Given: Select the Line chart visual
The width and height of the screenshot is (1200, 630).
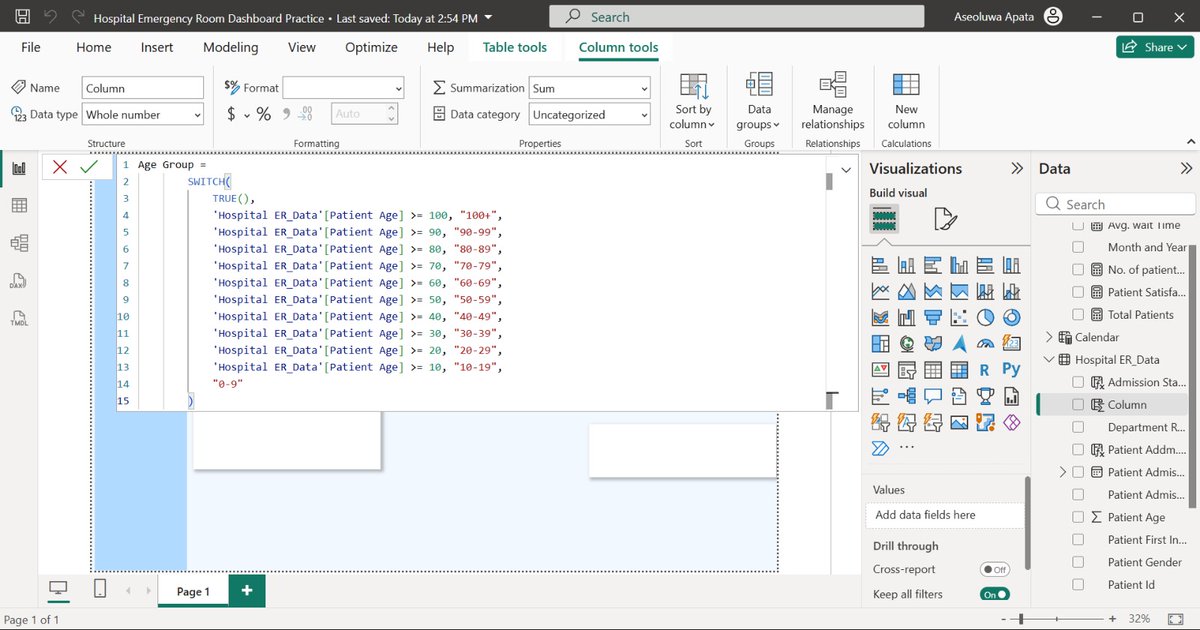Looking at the screenshot, I should point(881,292).
